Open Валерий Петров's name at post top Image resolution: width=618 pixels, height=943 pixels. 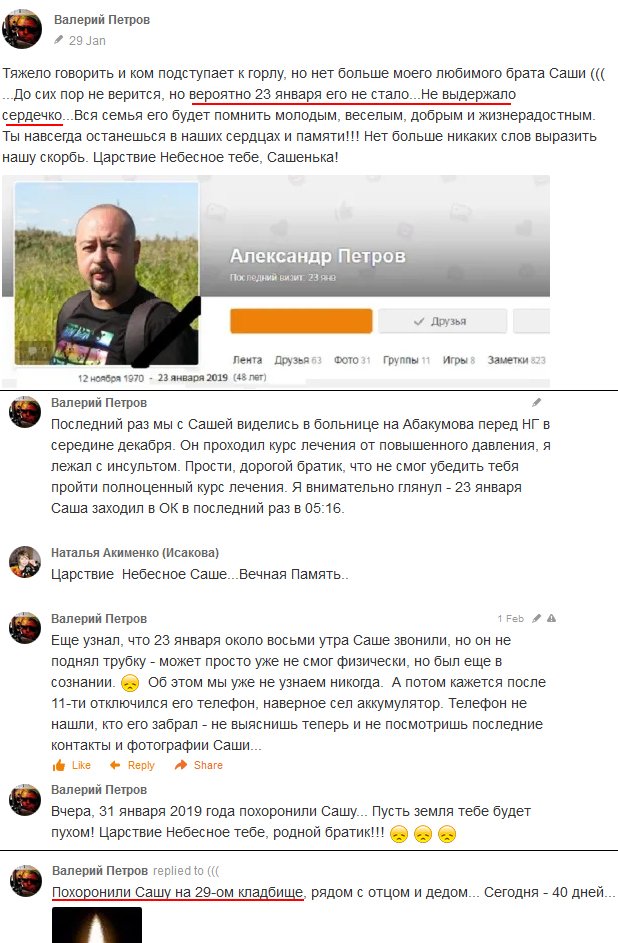pos(102,19)
